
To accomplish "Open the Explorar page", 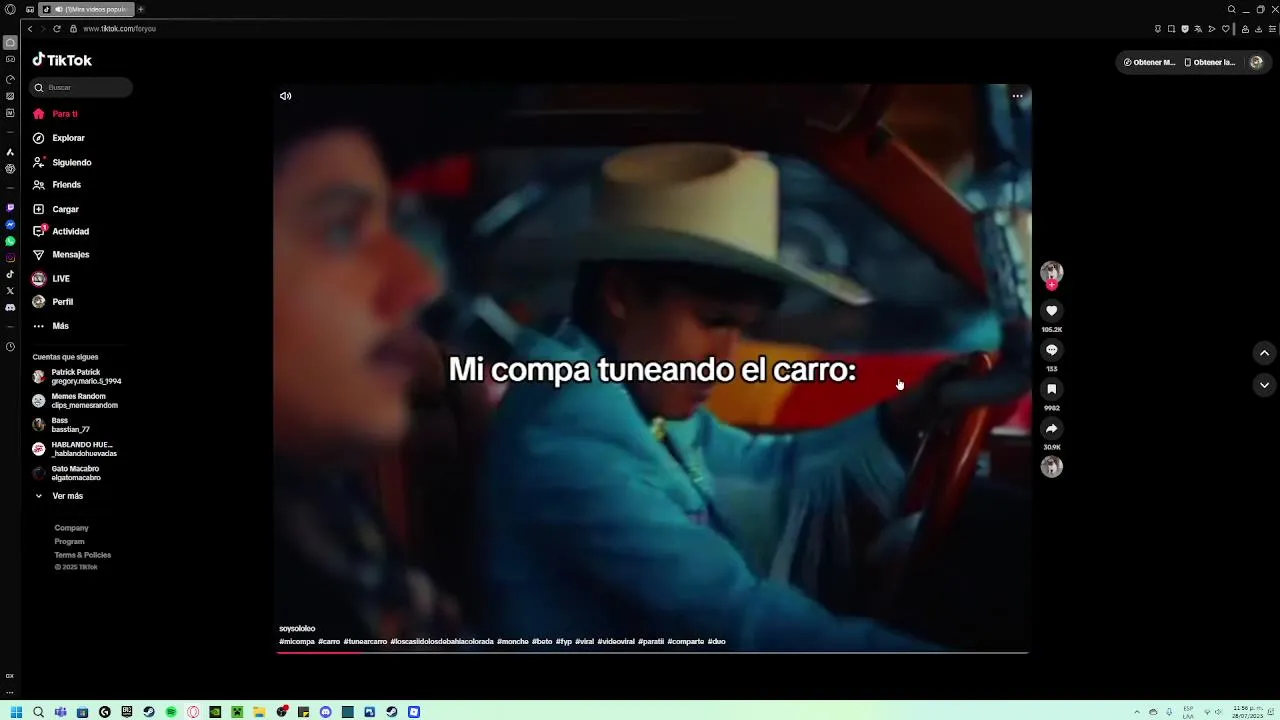I will pyautogui.click(x=59, y=138).
